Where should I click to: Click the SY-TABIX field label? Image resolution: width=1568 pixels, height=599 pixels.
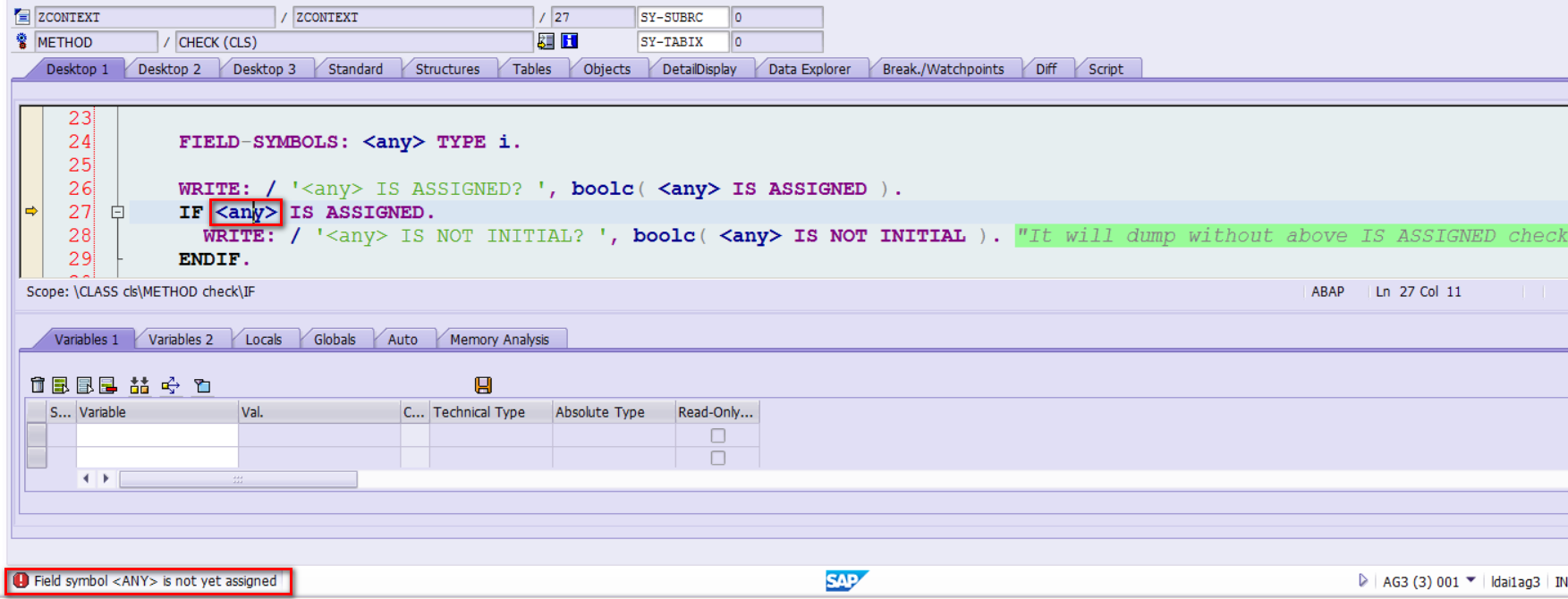tap(683, 41)
